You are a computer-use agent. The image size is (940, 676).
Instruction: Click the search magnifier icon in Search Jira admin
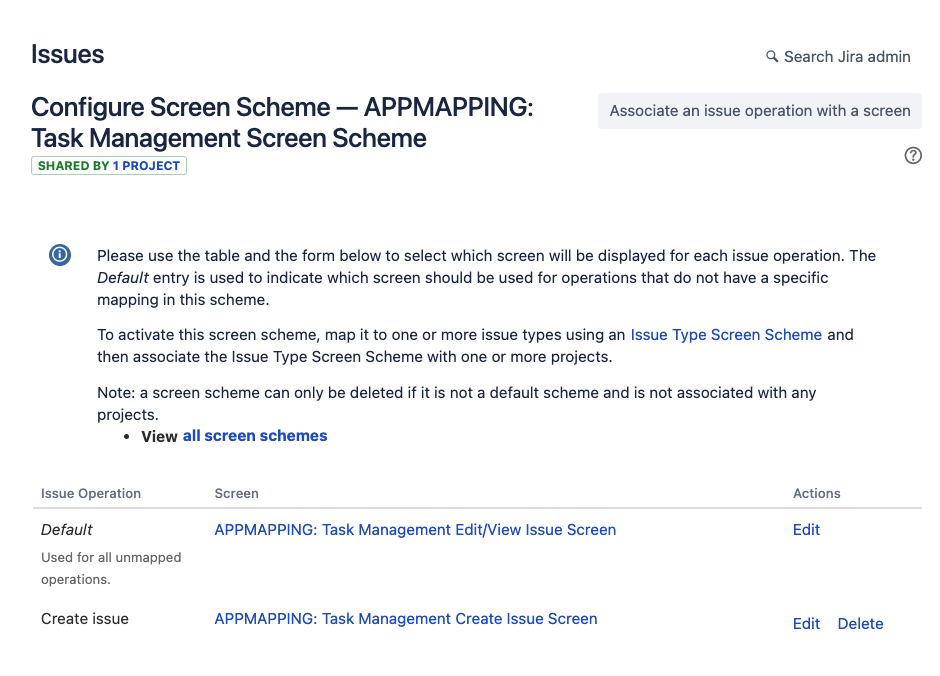tap(770, 57)
